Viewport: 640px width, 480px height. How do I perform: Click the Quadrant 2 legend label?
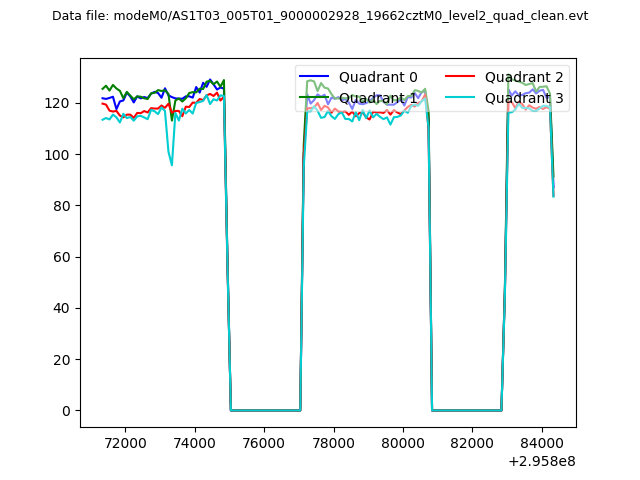524,77
